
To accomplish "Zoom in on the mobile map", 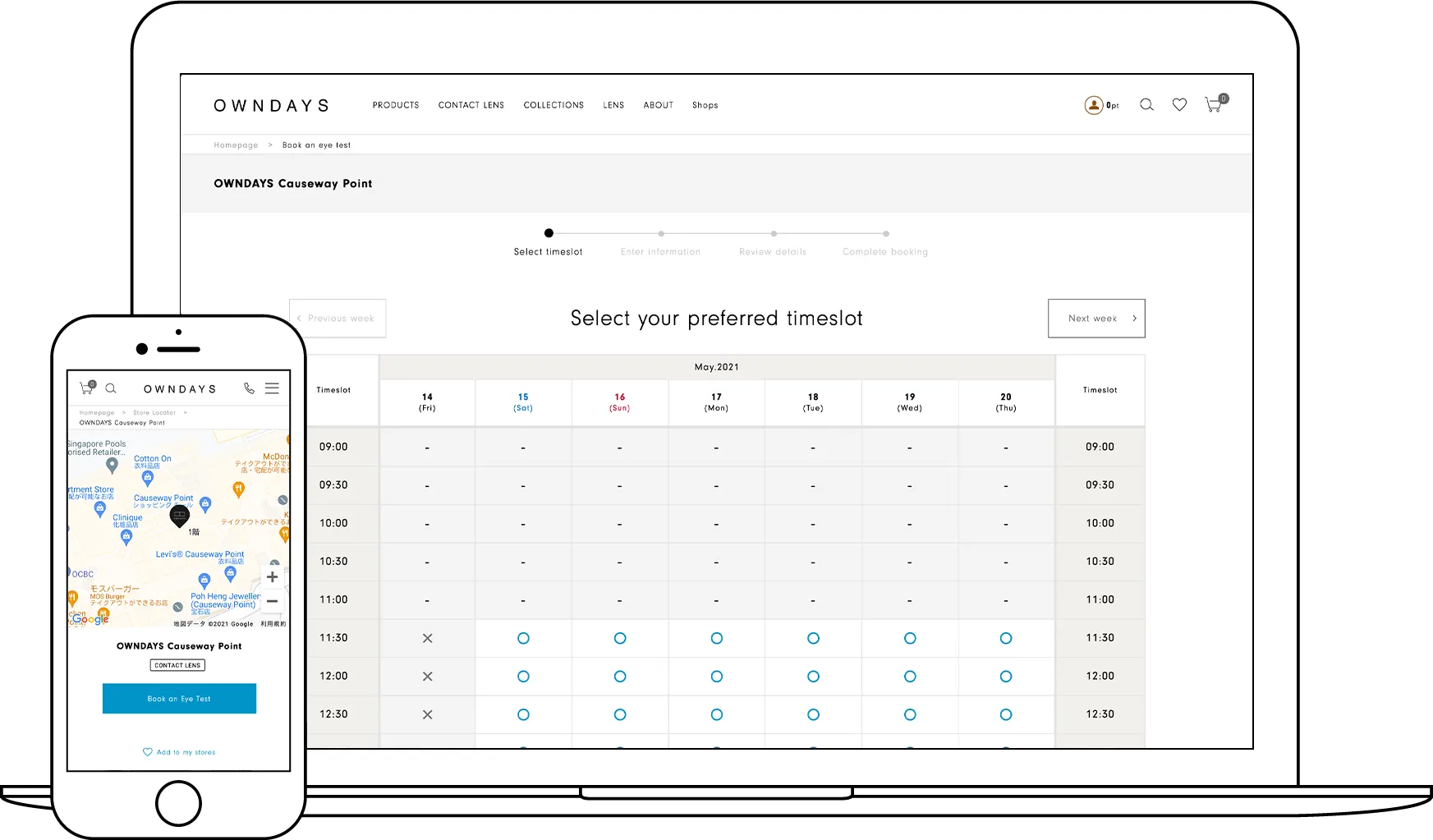I will (x=273, y=577).
